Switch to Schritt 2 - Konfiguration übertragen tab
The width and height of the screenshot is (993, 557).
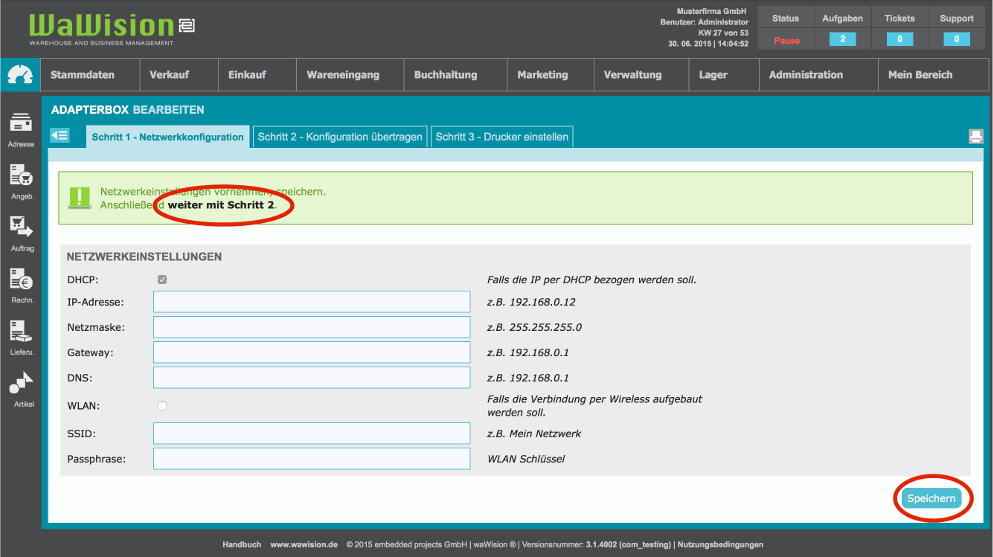340,137
